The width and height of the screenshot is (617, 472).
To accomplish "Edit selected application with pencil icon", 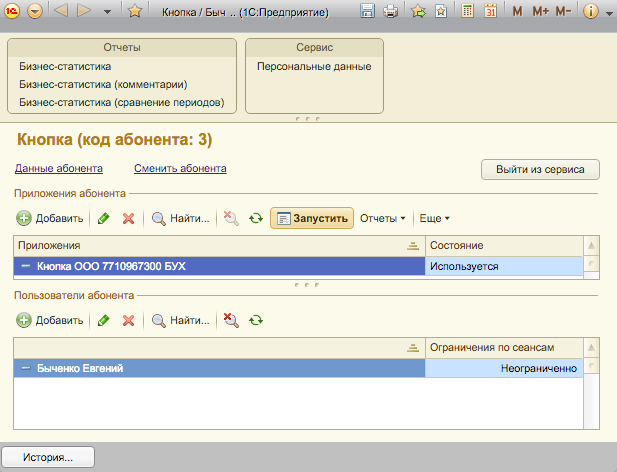I will click(103, 218).
